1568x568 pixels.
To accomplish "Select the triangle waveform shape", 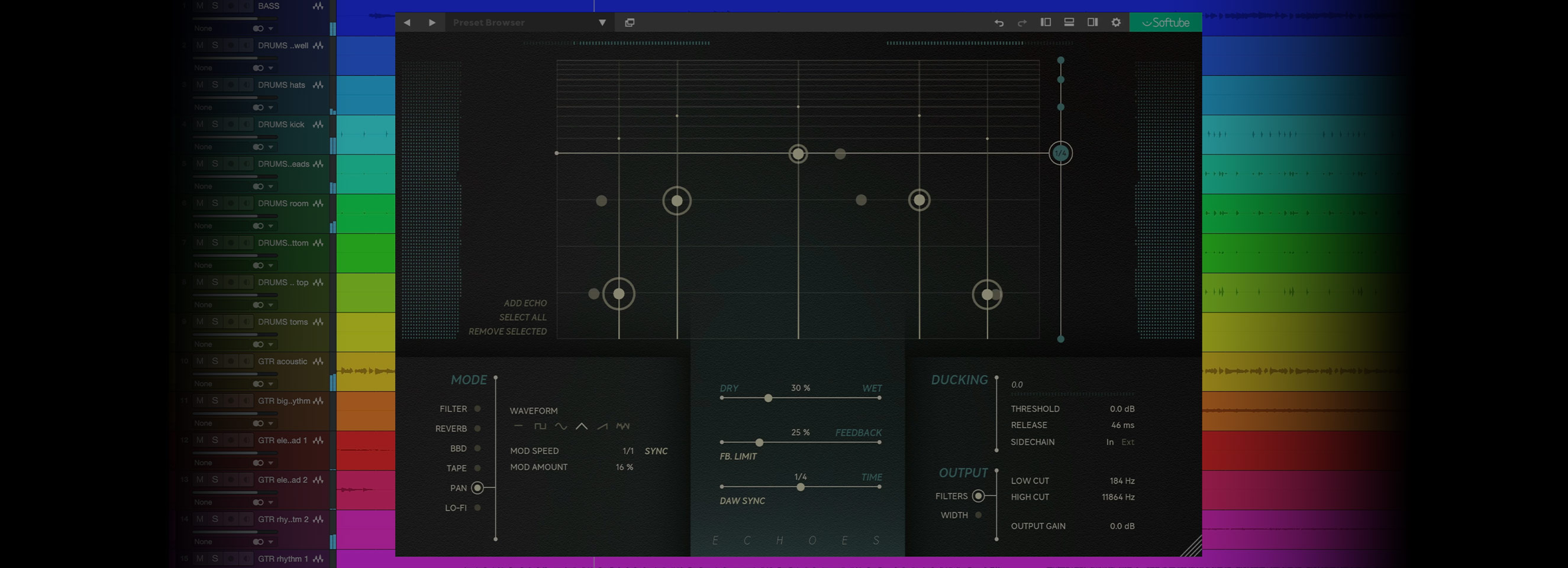I will tap(581, 426).
